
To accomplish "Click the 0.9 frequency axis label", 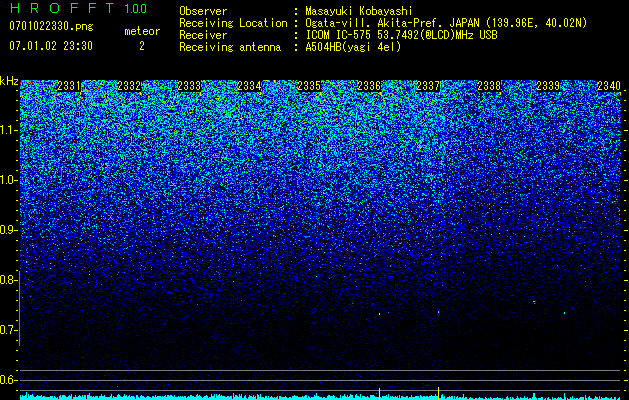I will 8,230.
